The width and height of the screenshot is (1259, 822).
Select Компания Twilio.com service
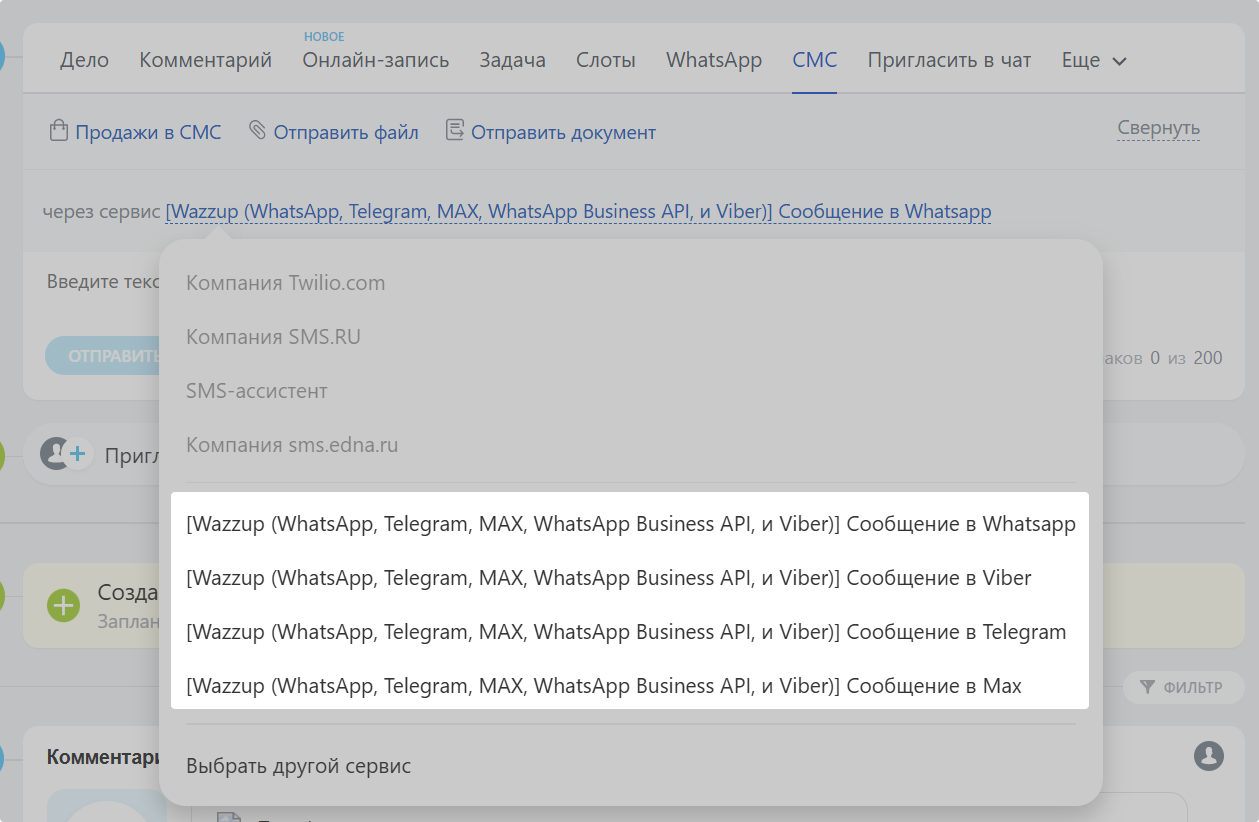[x=285, y=283]
